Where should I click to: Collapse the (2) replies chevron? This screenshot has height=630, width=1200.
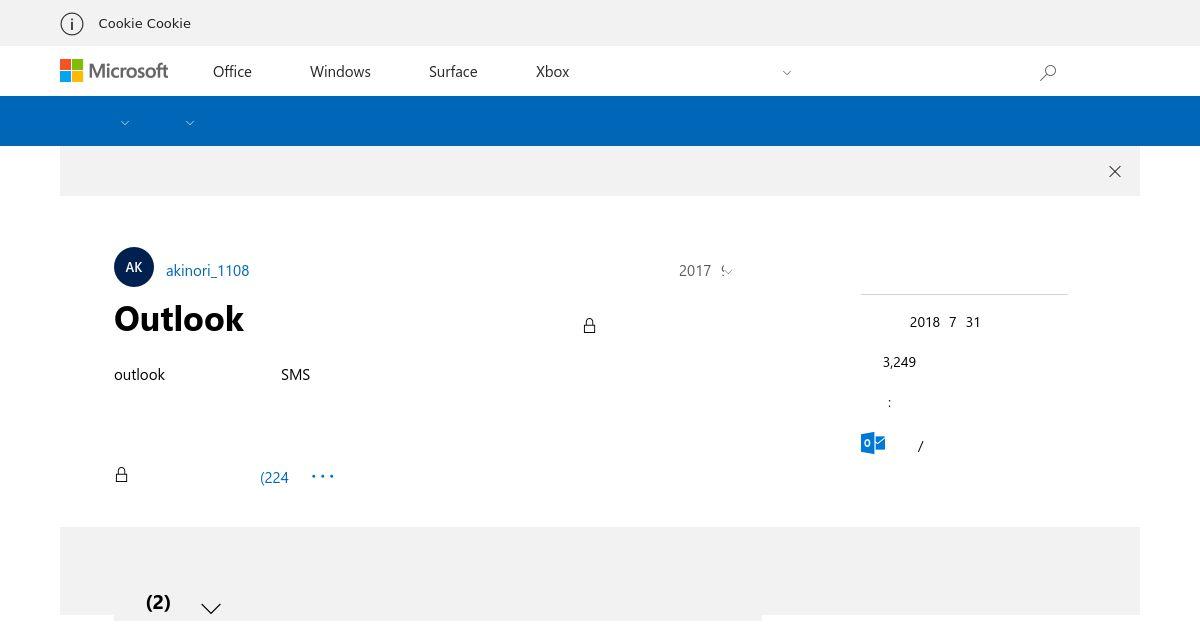coord(211,608)
